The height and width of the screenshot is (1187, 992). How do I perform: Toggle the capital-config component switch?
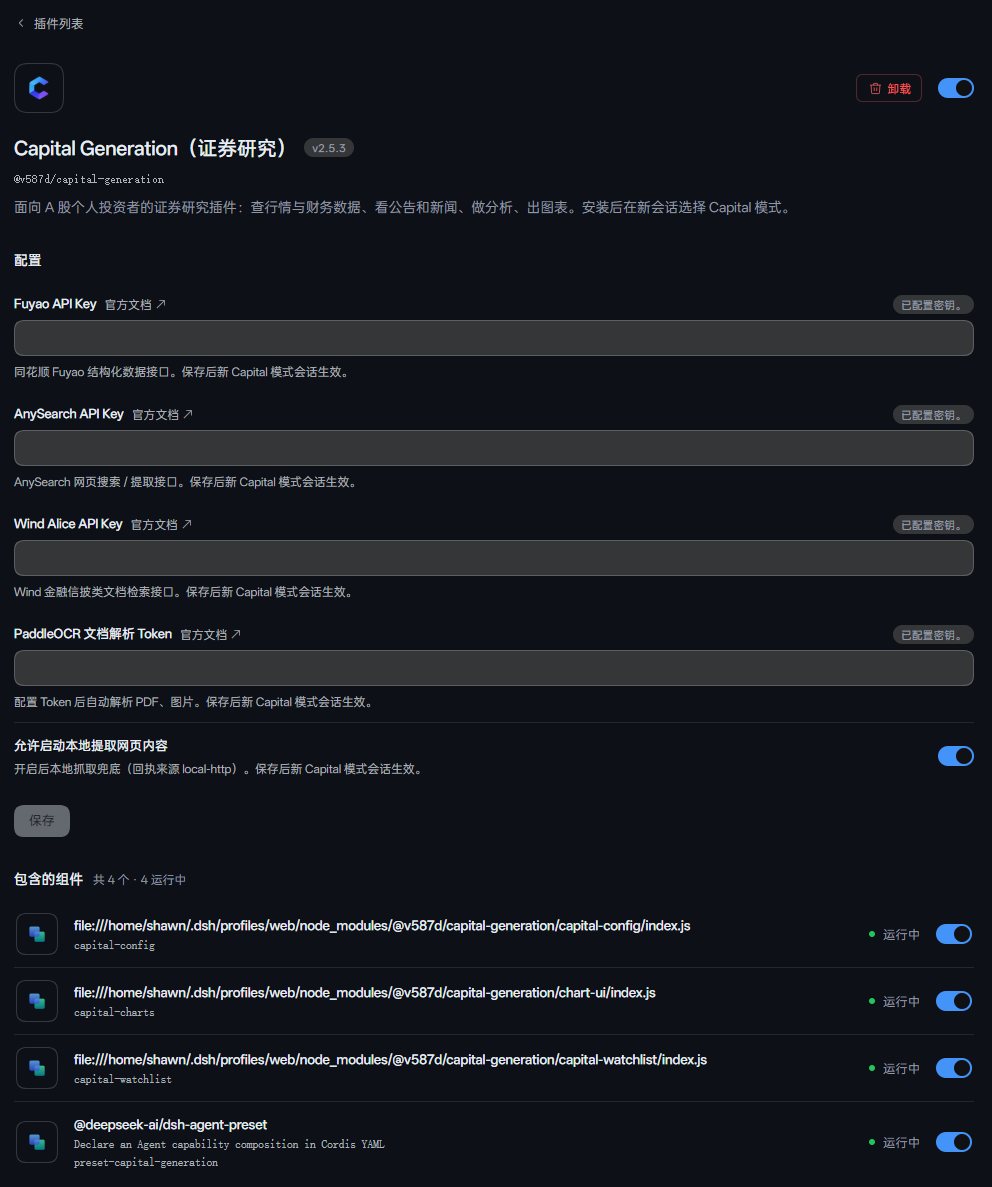pos(953,934)
